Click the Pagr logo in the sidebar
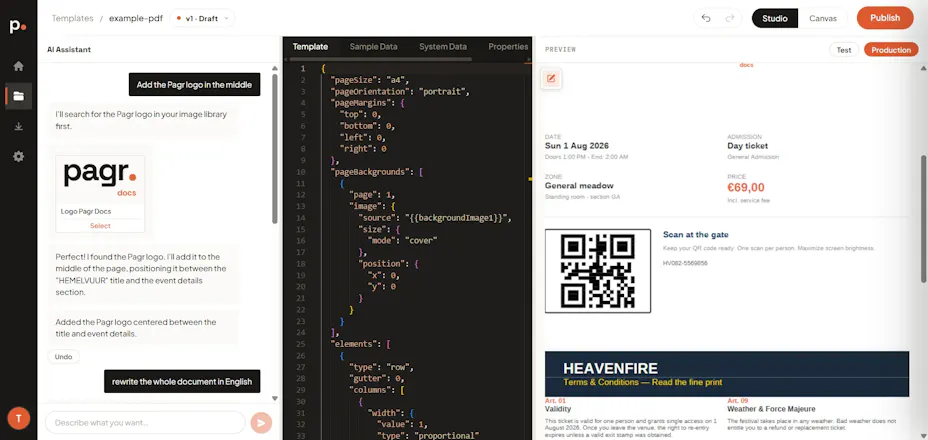Image resolution: width=928 pixels, height=440 pixels. 18,26
